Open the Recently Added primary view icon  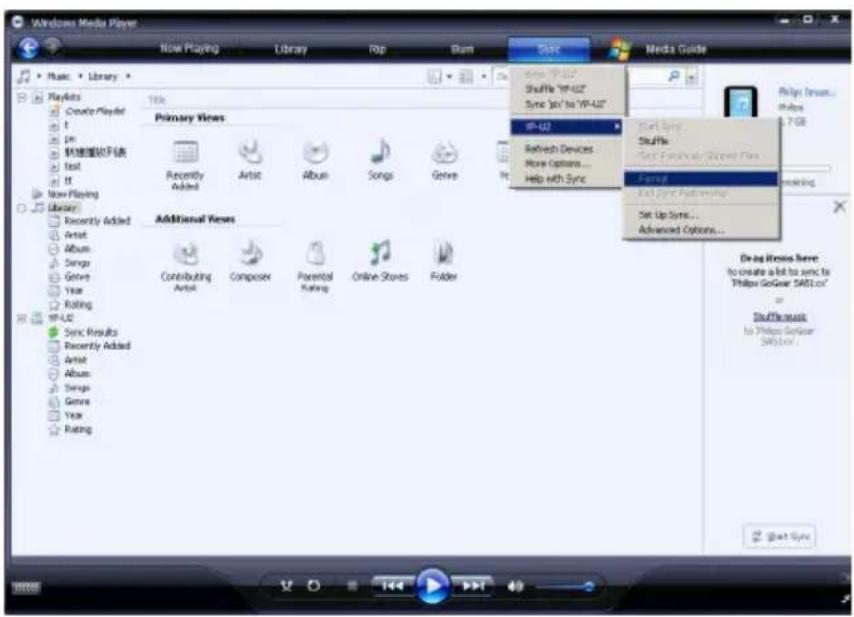[x=185, y=152]
